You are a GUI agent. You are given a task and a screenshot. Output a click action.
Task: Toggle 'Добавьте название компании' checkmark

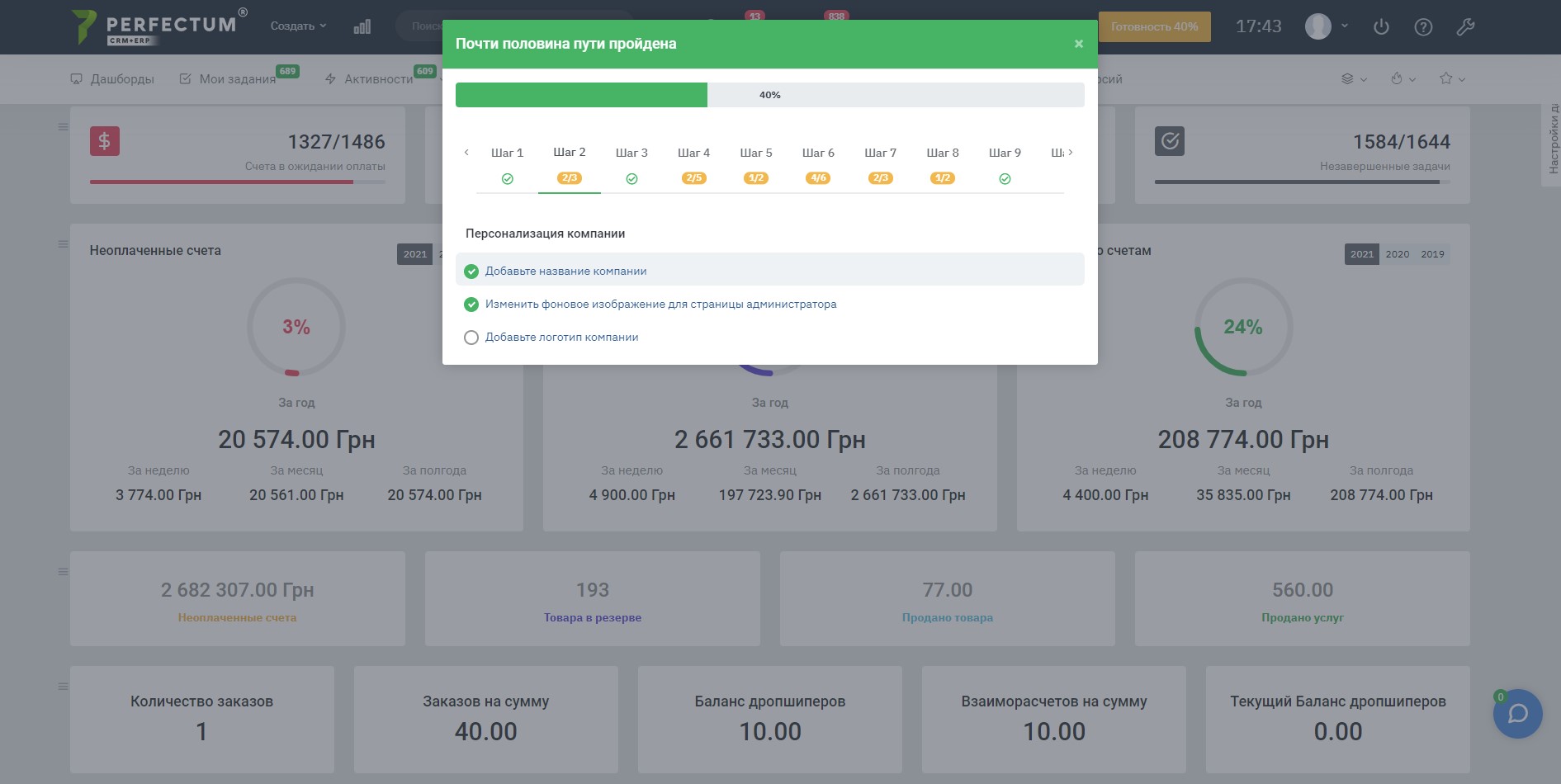pyautogui.click(x=471, y=272)
